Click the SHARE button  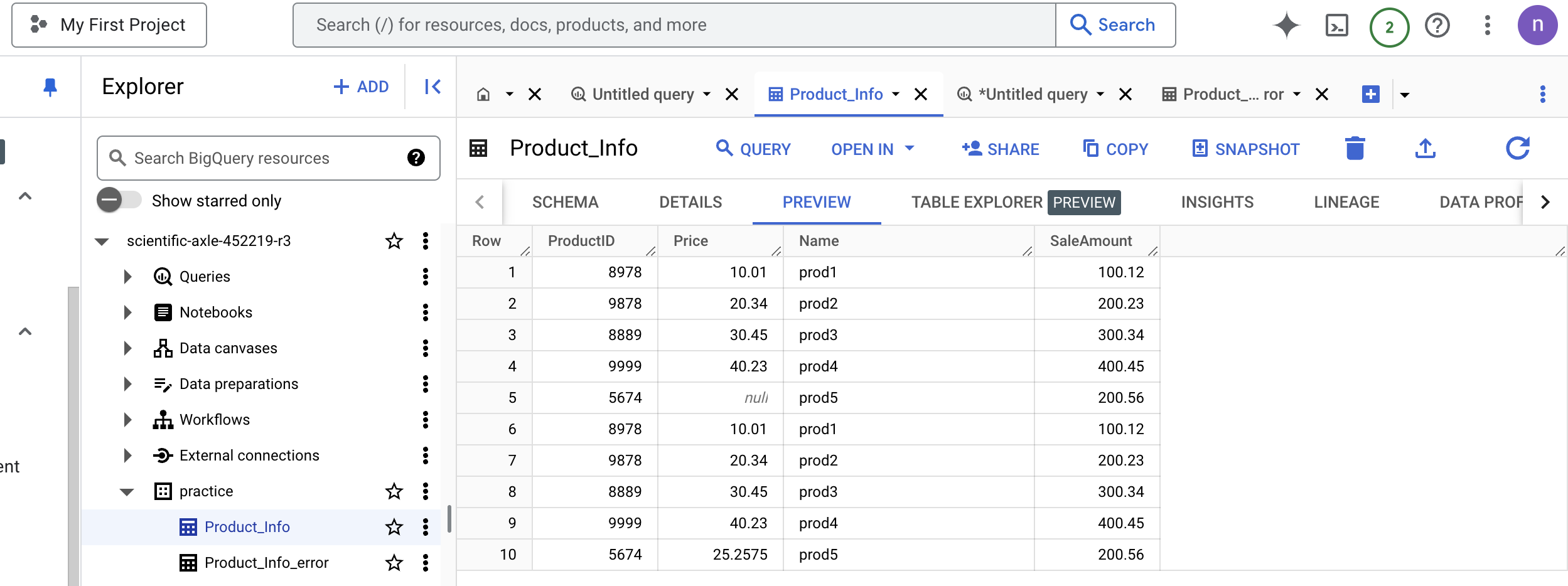(1000, 149)
